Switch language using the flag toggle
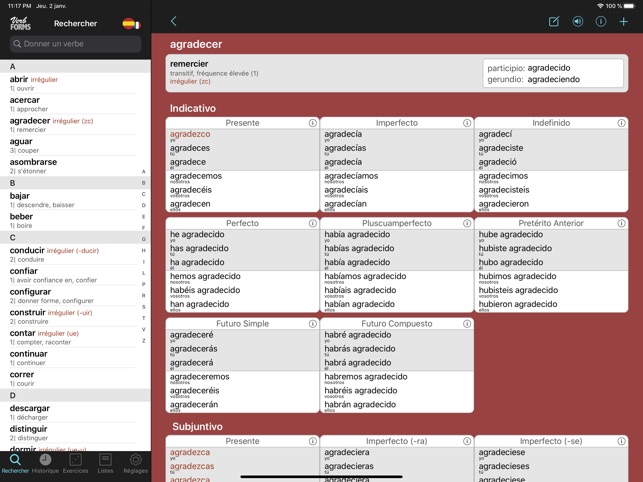Viewport: 643px width, 482px height. [x=130, y=24]
